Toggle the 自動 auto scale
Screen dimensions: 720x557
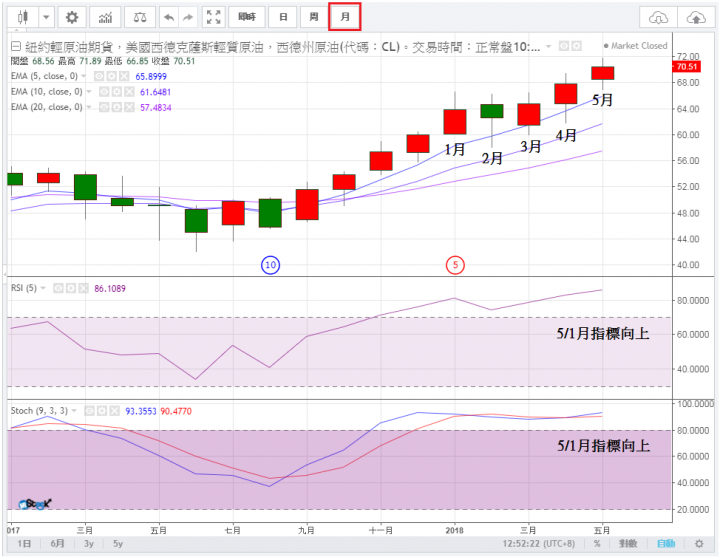tap(666, 544)
